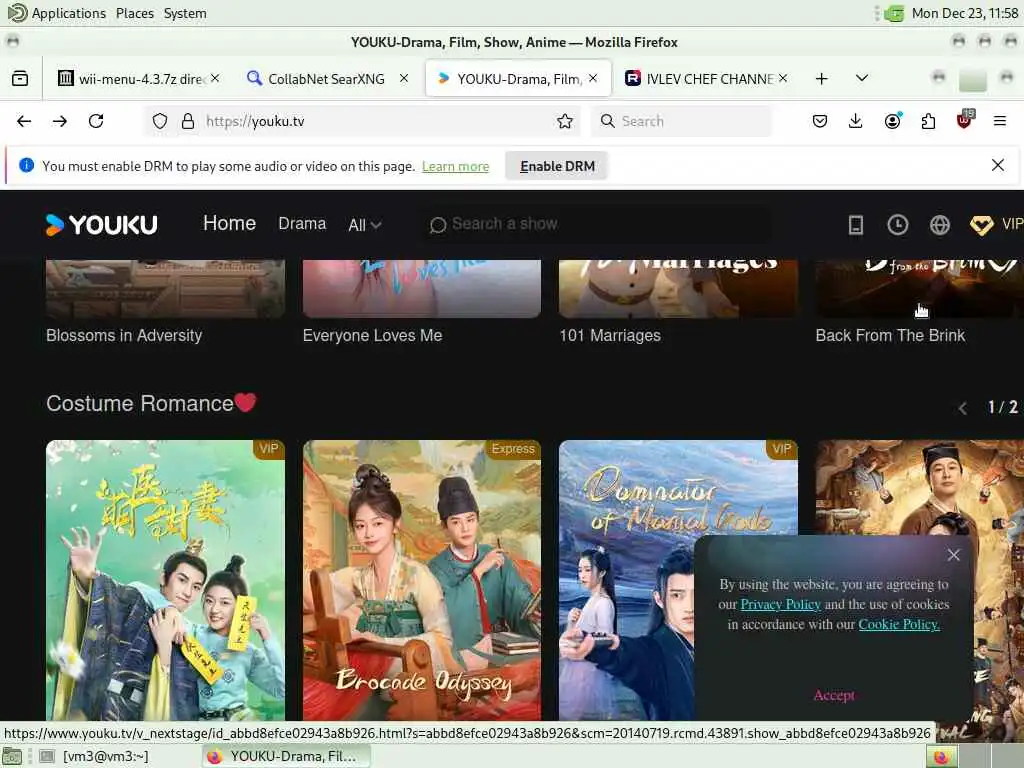Open Firefox View from the tab bar
This screenshot has width=1024, height=768.
(20, 78)
